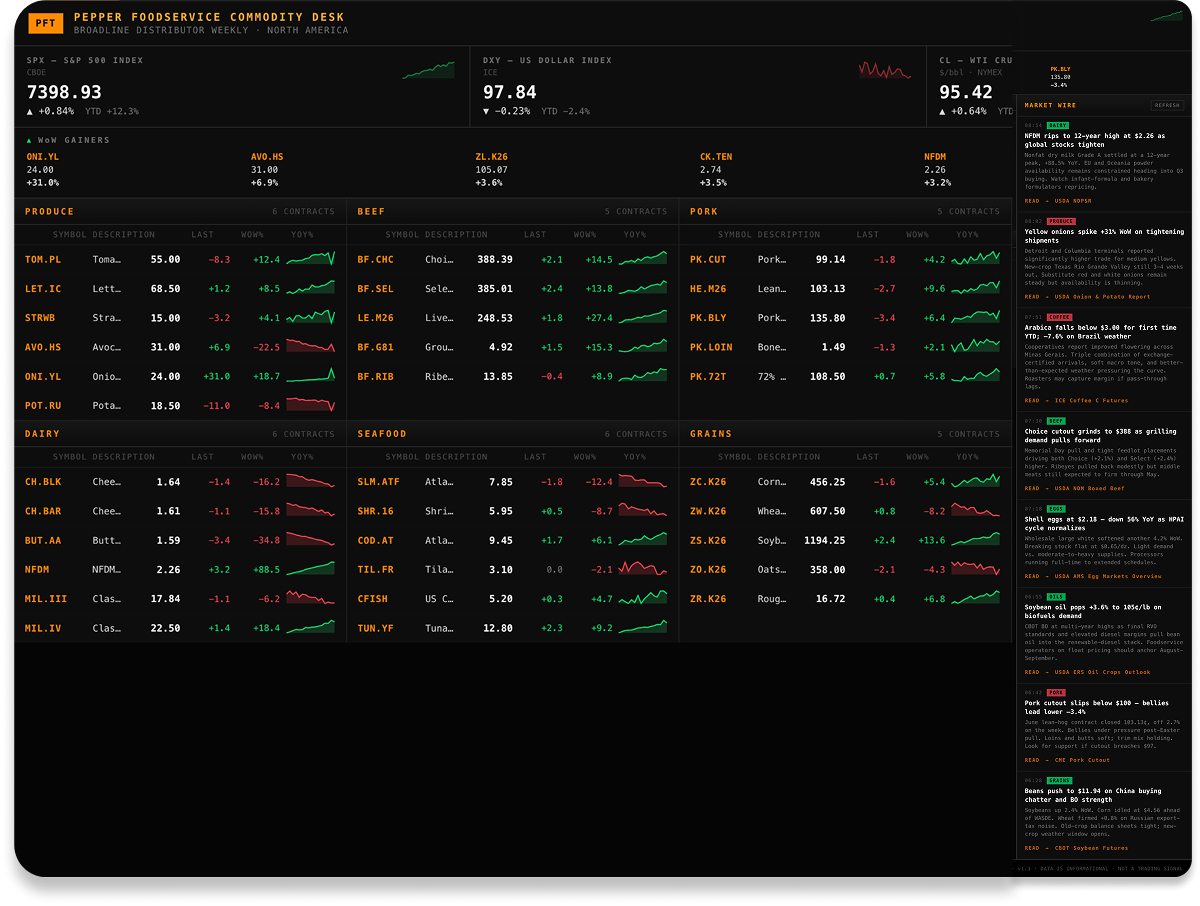Image resolution: width=1200 pixels, height=906 pixels.
Task: Select ZS.K26 symbol in Grains
Action: tap(708, 541)
